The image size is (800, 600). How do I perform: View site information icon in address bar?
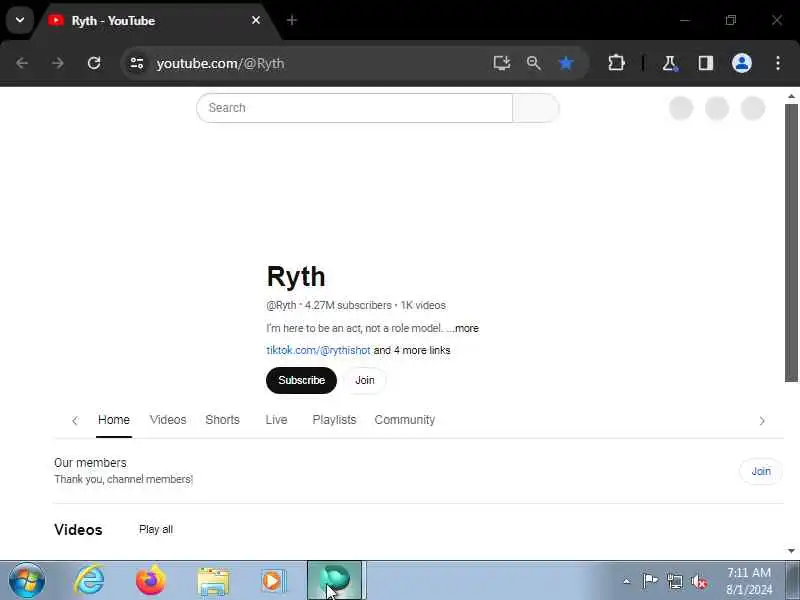tap(137, 63)
